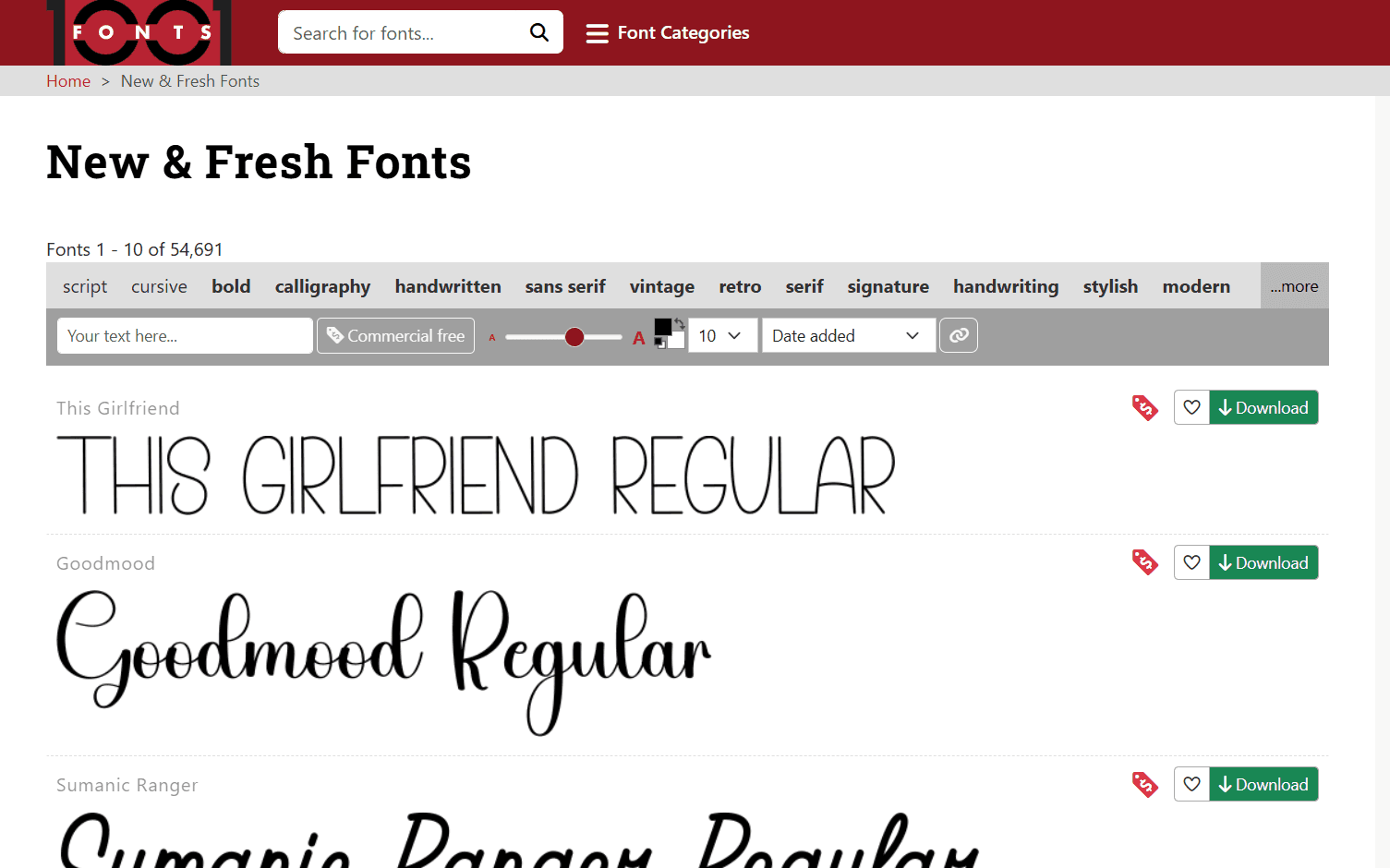Image resolution: width=1390 pixels, height=868 pixels.
Task: Open Font Categories menu
Action: [668, 33]
